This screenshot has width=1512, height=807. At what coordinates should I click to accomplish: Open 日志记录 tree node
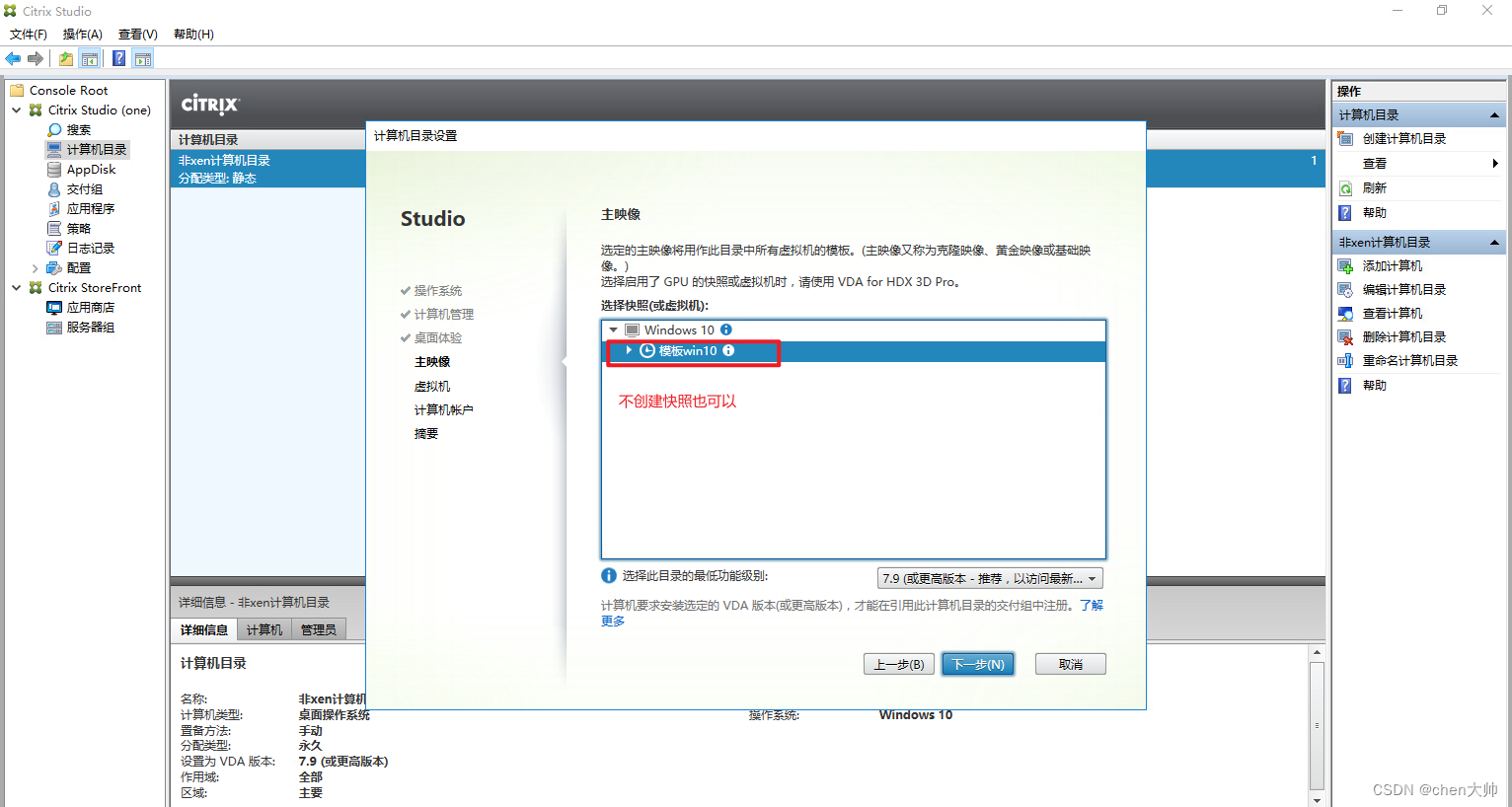[x=90, y=248]
